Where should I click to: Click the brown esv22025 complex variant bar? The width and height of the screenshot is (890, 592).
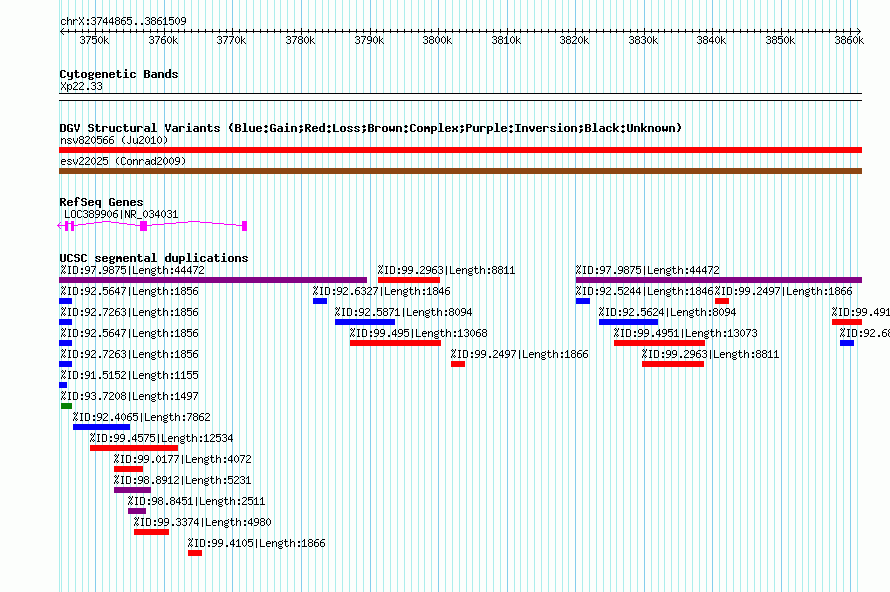(460, 171)
